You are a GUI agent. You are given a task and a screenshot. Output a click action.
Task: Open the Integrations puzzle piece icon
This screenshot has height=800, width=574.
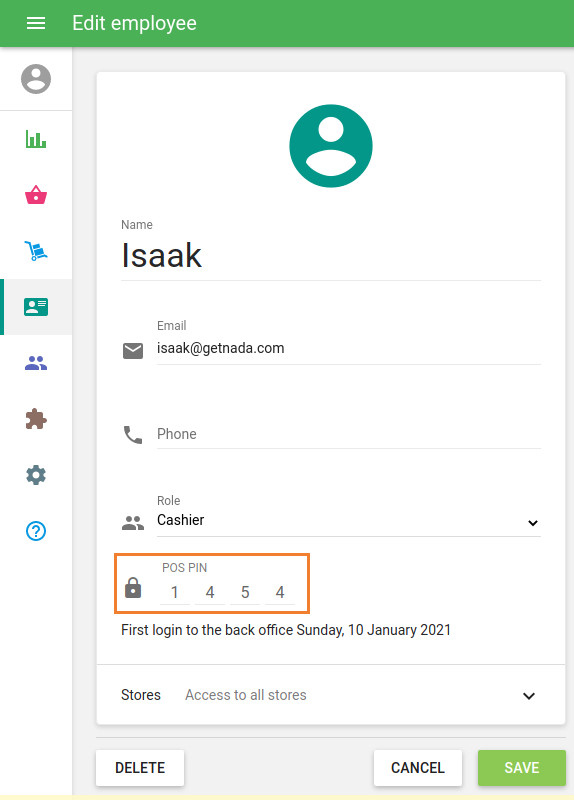click(36, 419)
